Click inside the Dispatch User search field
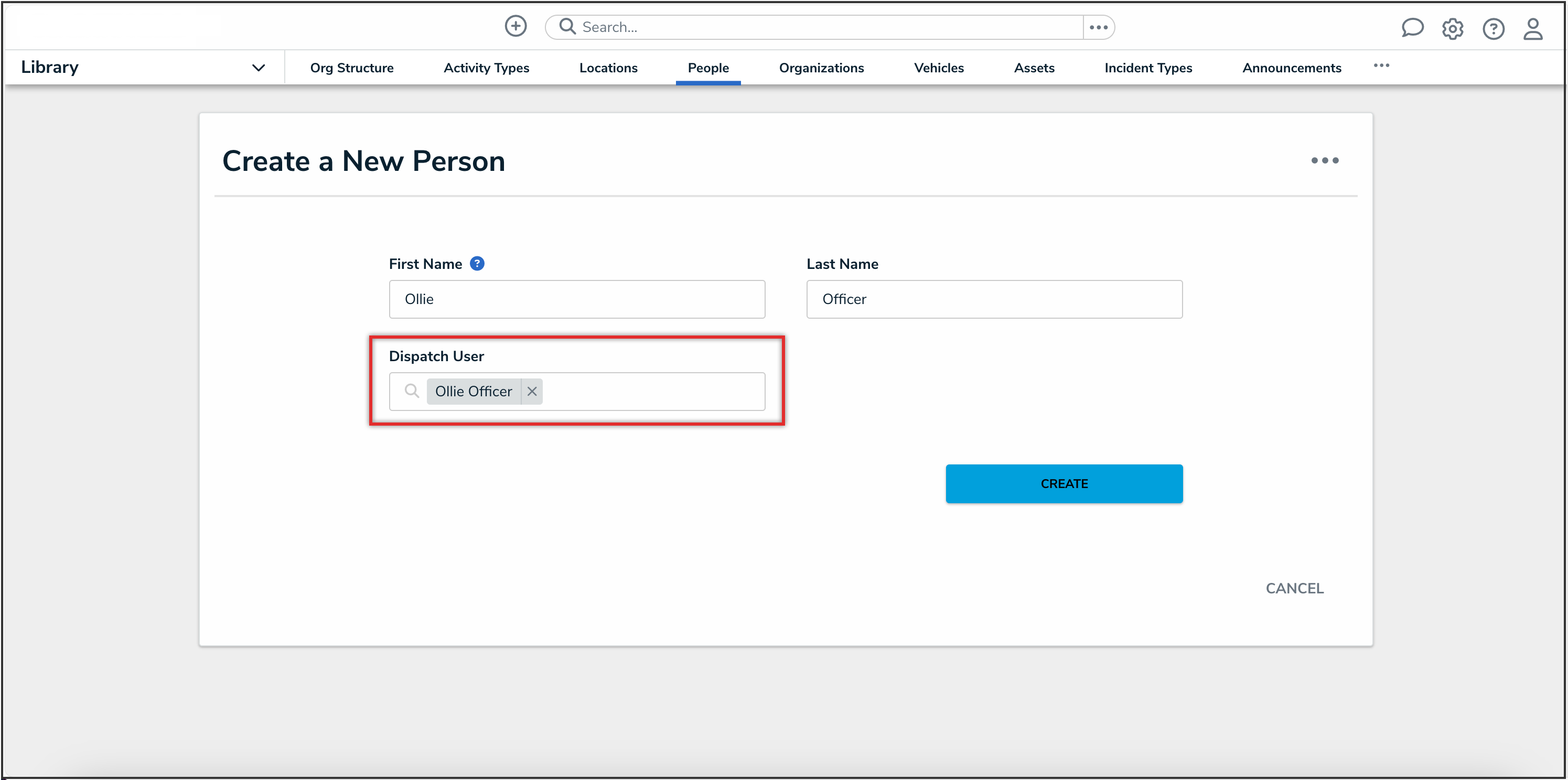 click(651, 391)
